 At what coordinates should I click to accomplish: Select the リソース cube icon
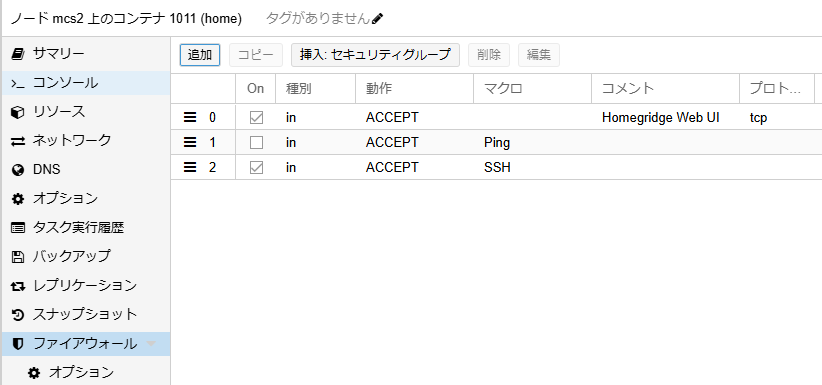pos(18,112)
